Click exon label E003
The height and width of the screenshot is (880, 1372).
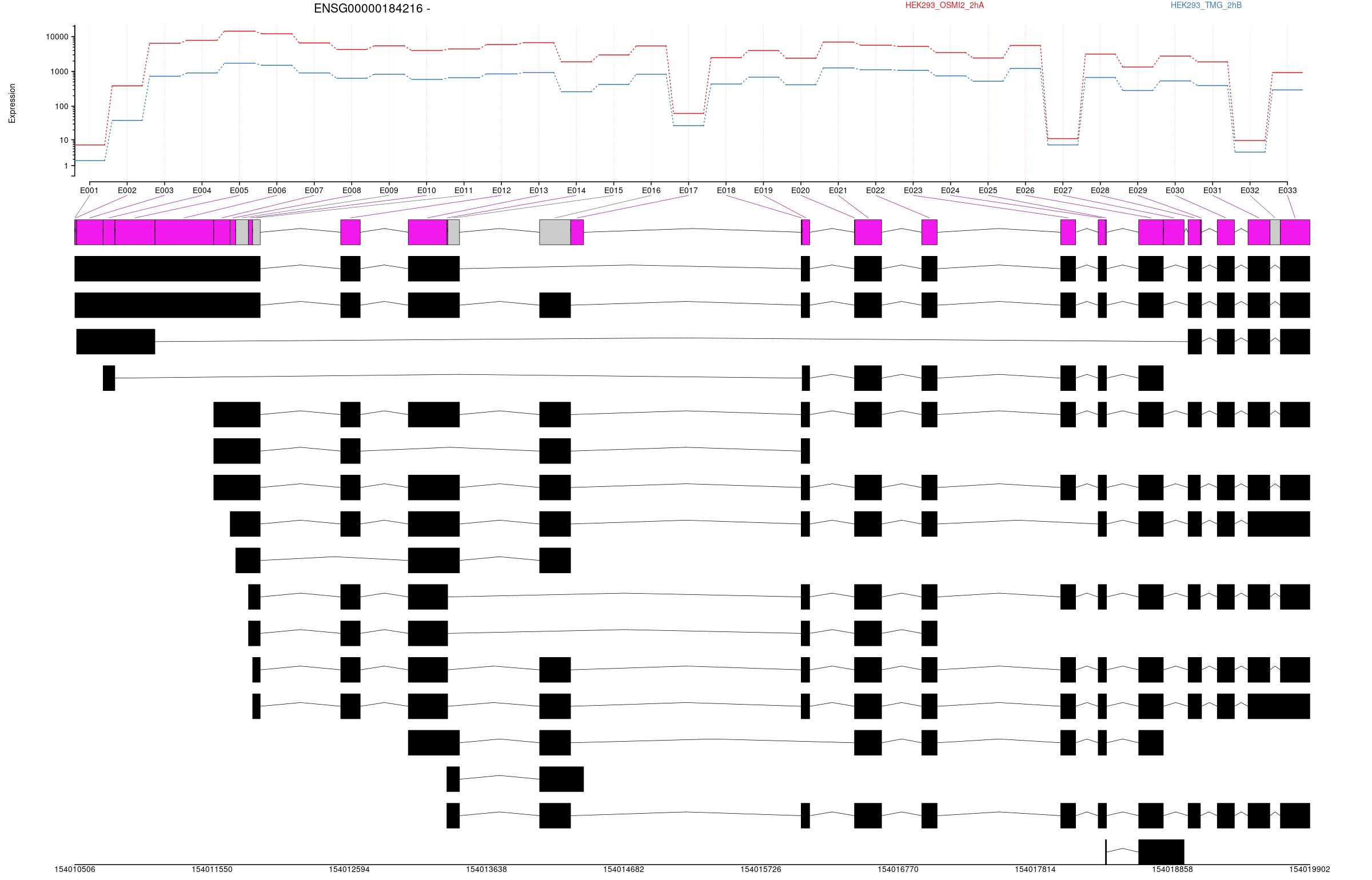click(164, 190)
